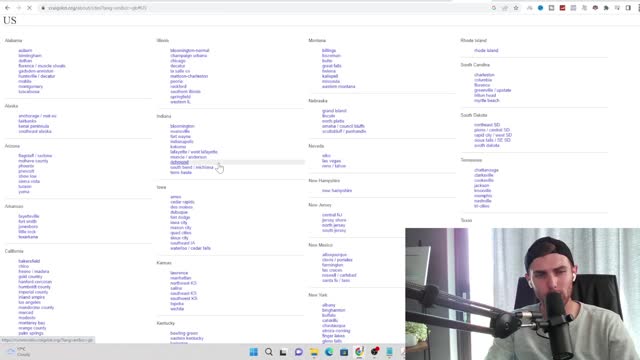The width and height of the screenshot is (640, 360).
Task: Open the weather widget on the taskbar
Action: (18, 351)
